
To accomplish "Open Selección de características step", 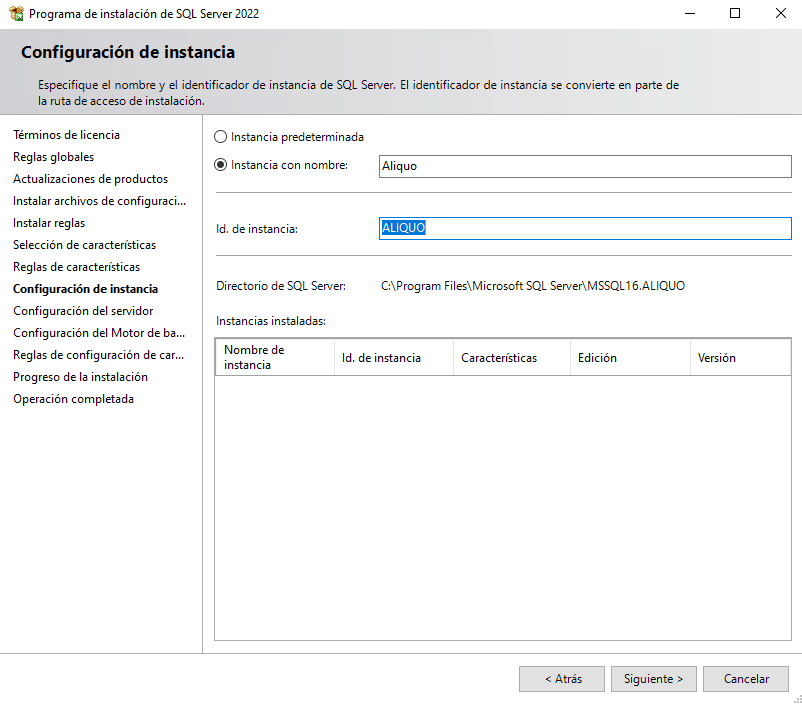I will point(84,245).
